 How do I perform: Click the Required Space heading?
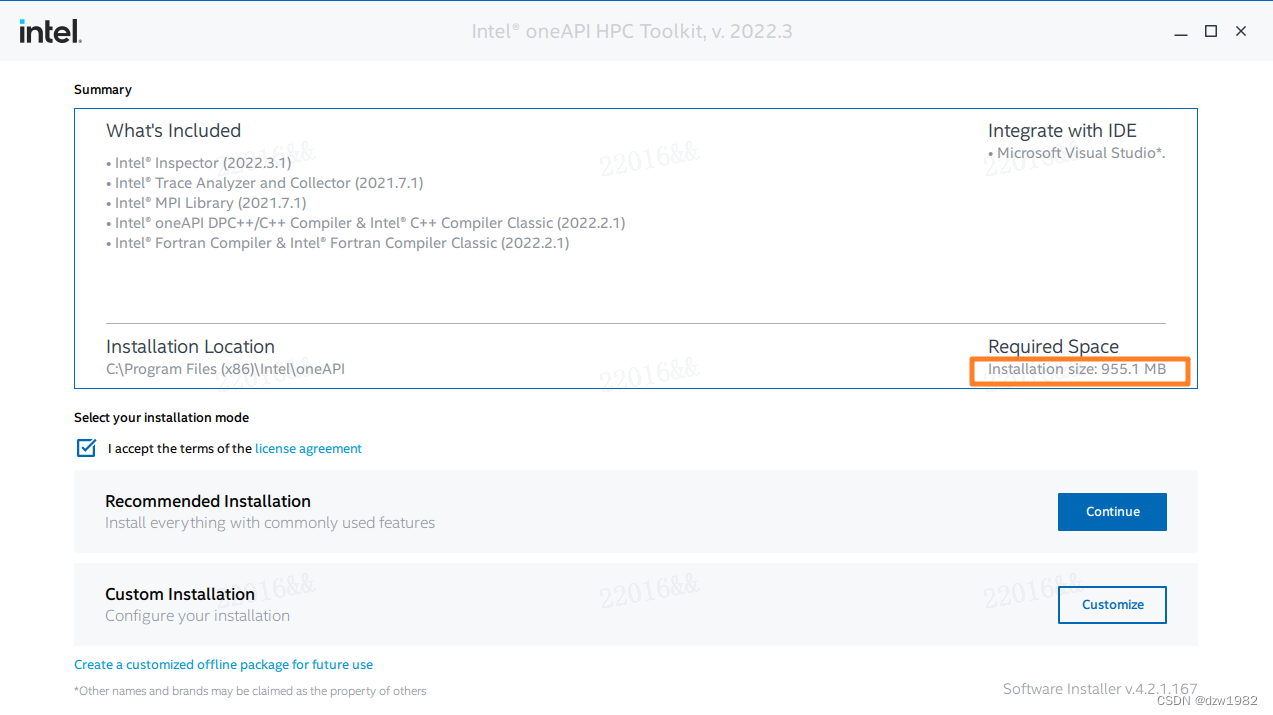pyautogui.click(x=1053, y=347)
